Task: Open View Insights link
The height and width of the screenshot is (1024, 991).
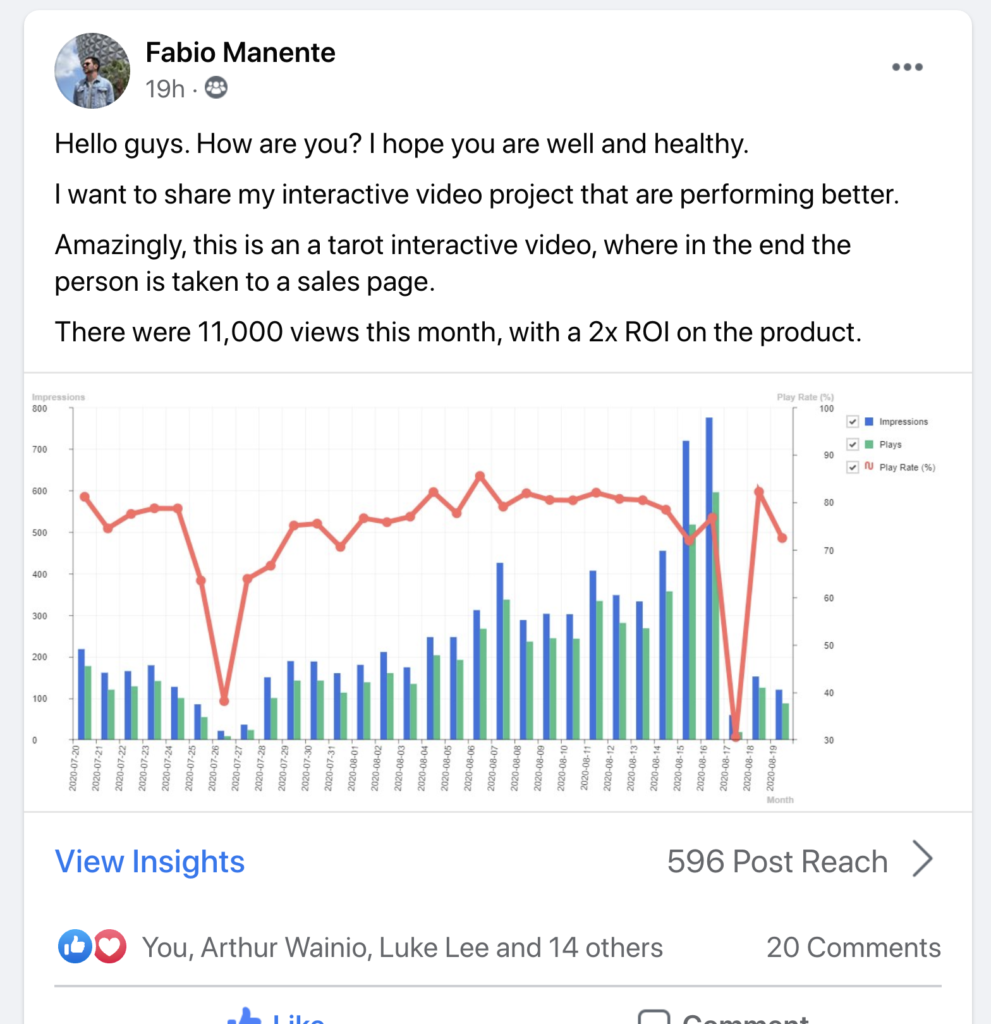Action: coord(150,861)
